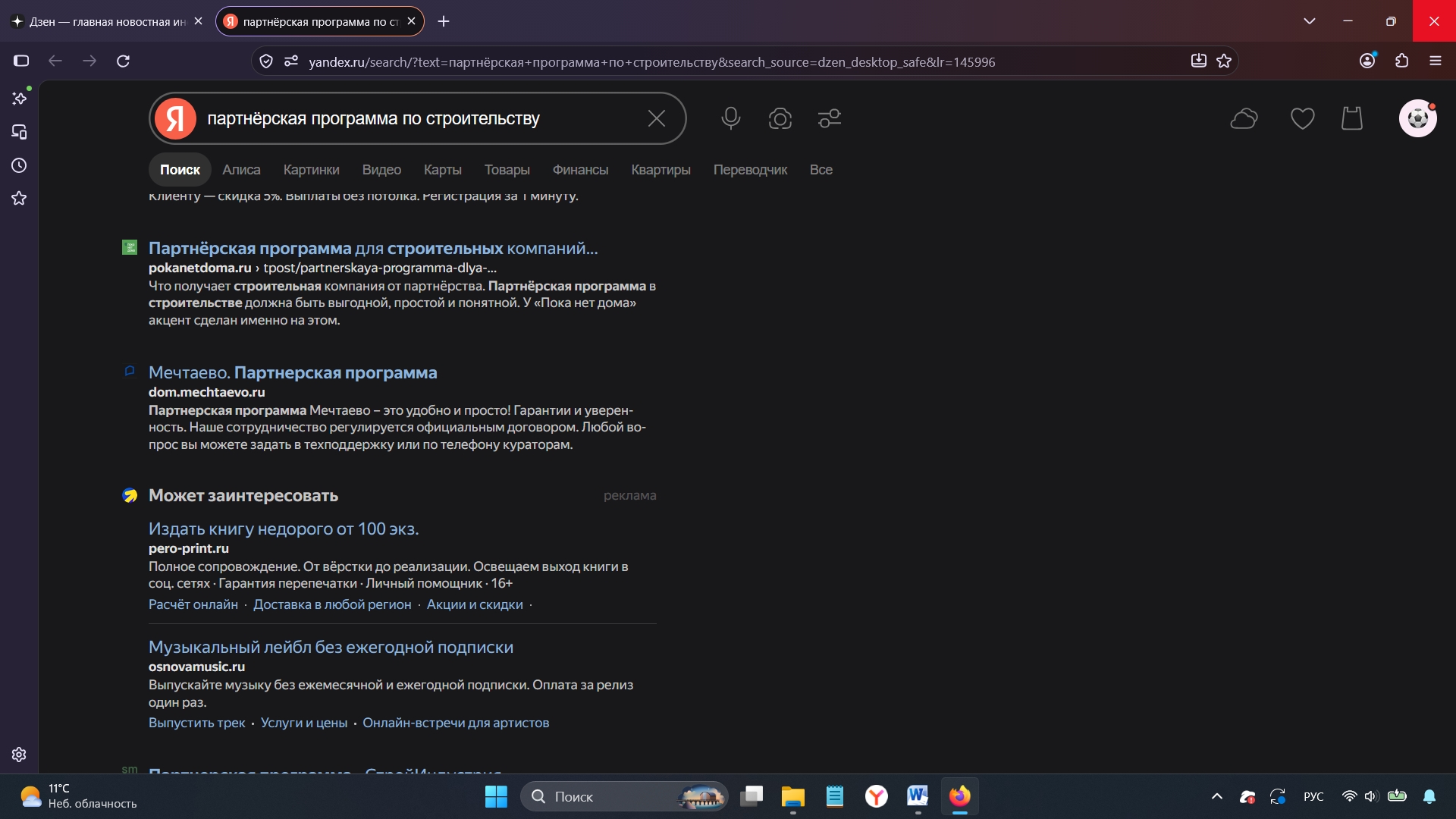
Task: Open sidebar history clock icon
Action: pyautogui.click(x=20, y=165)
